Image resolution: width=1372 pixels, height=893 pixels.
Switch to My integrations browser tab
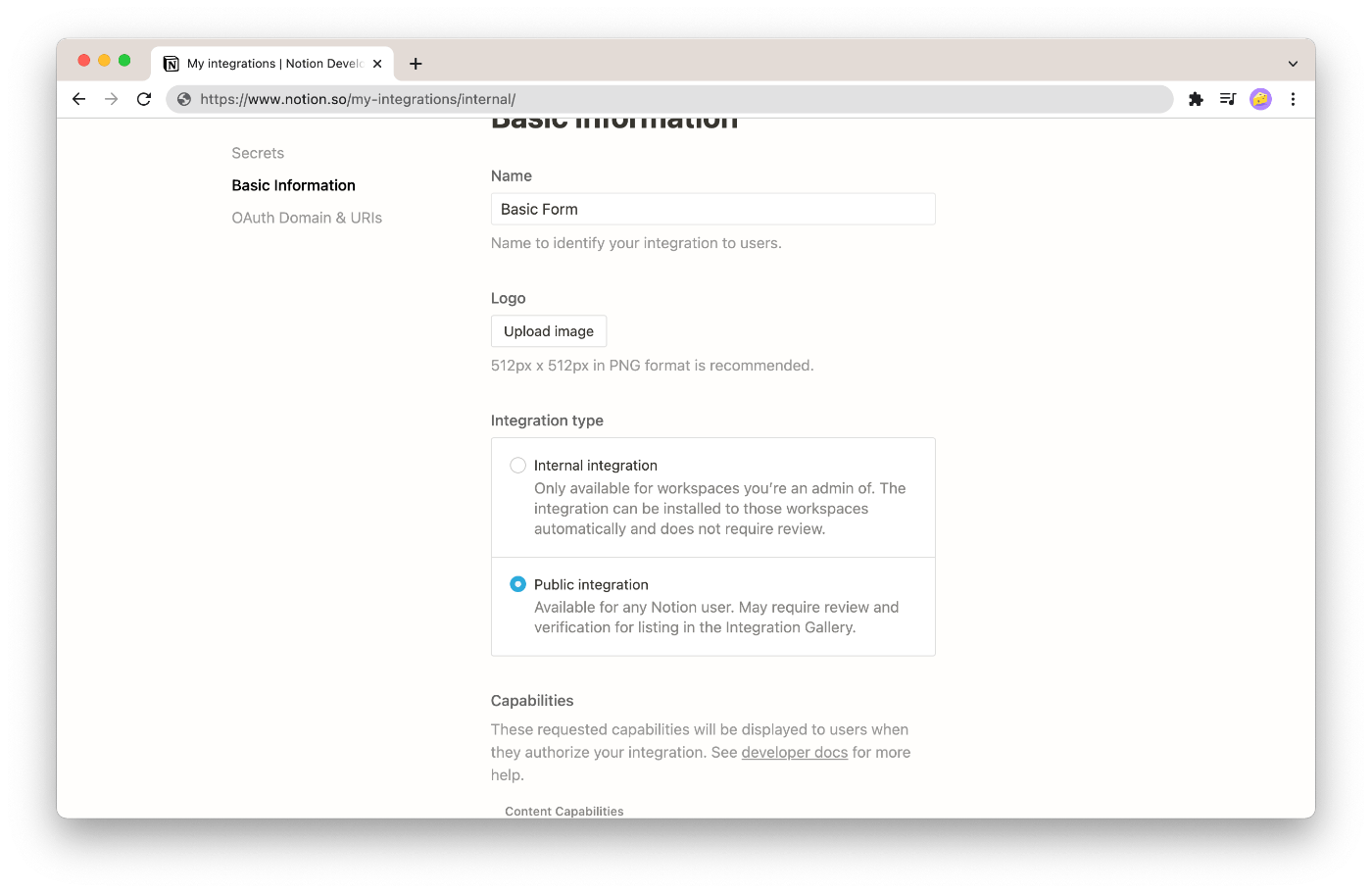coord(272,64)
